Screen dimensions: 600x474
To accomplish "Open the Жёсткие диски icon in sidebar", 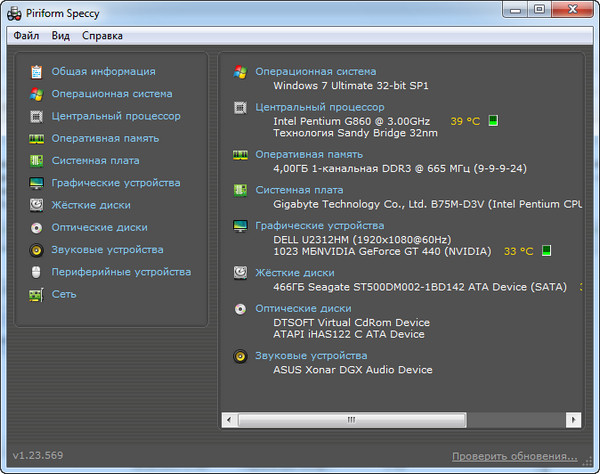I will click(36, 205).
